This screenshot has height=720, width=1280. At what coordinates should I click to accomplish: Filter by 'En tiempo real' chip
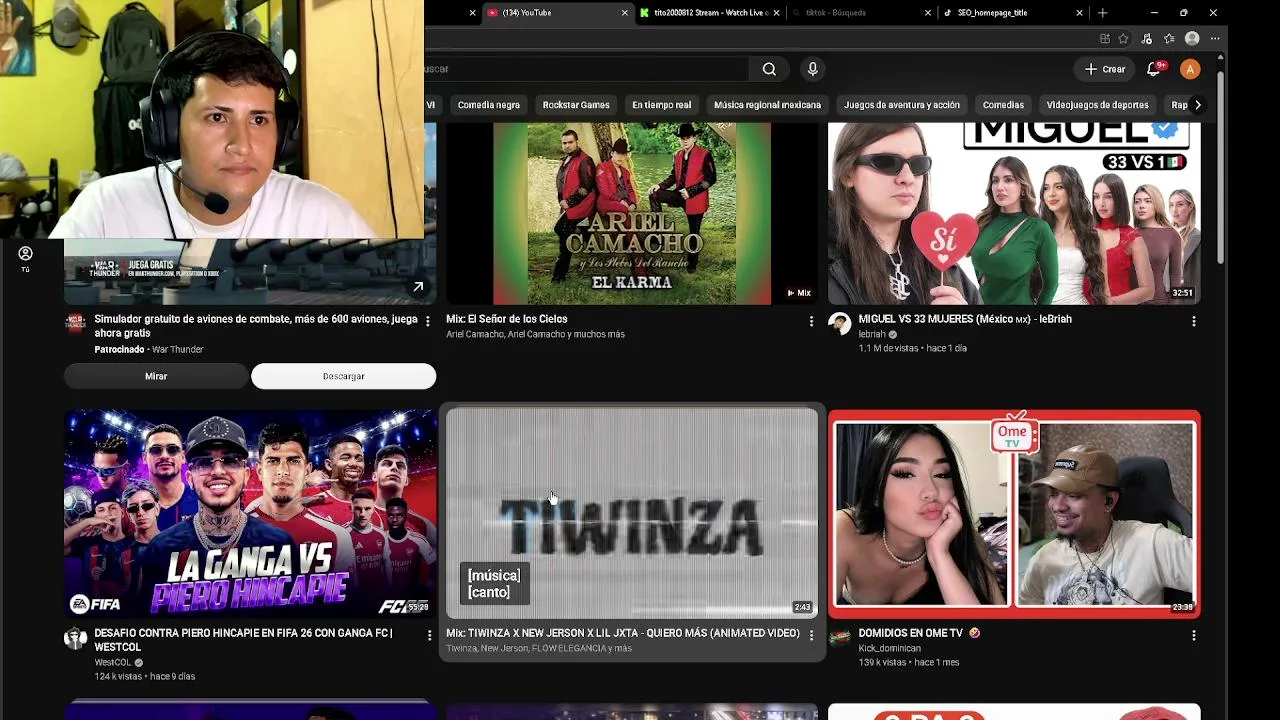661,105
